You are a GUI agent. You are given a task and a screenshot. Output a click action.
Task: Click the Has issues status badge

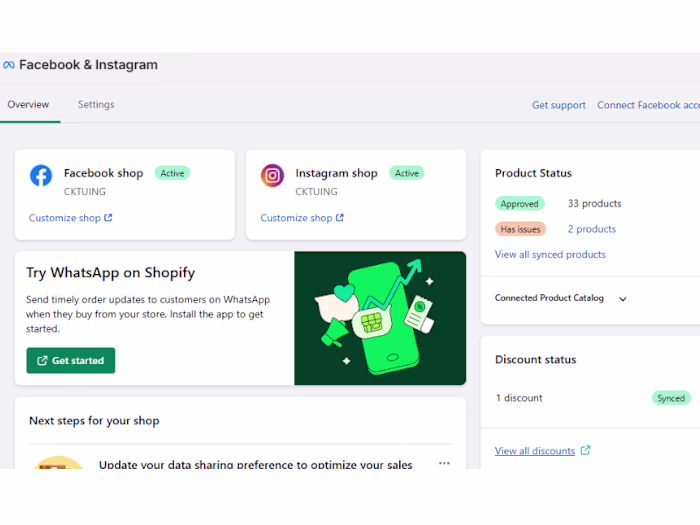[x=521, y=229]
